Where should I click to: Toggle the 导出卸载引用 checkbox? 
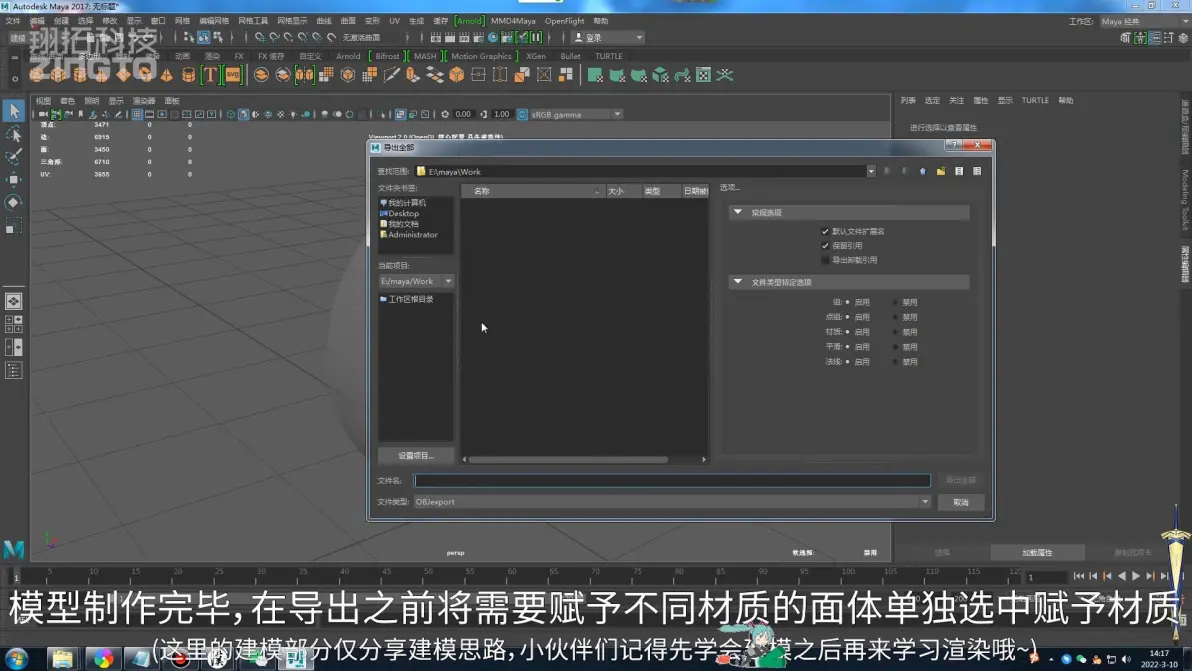(826, 261)
